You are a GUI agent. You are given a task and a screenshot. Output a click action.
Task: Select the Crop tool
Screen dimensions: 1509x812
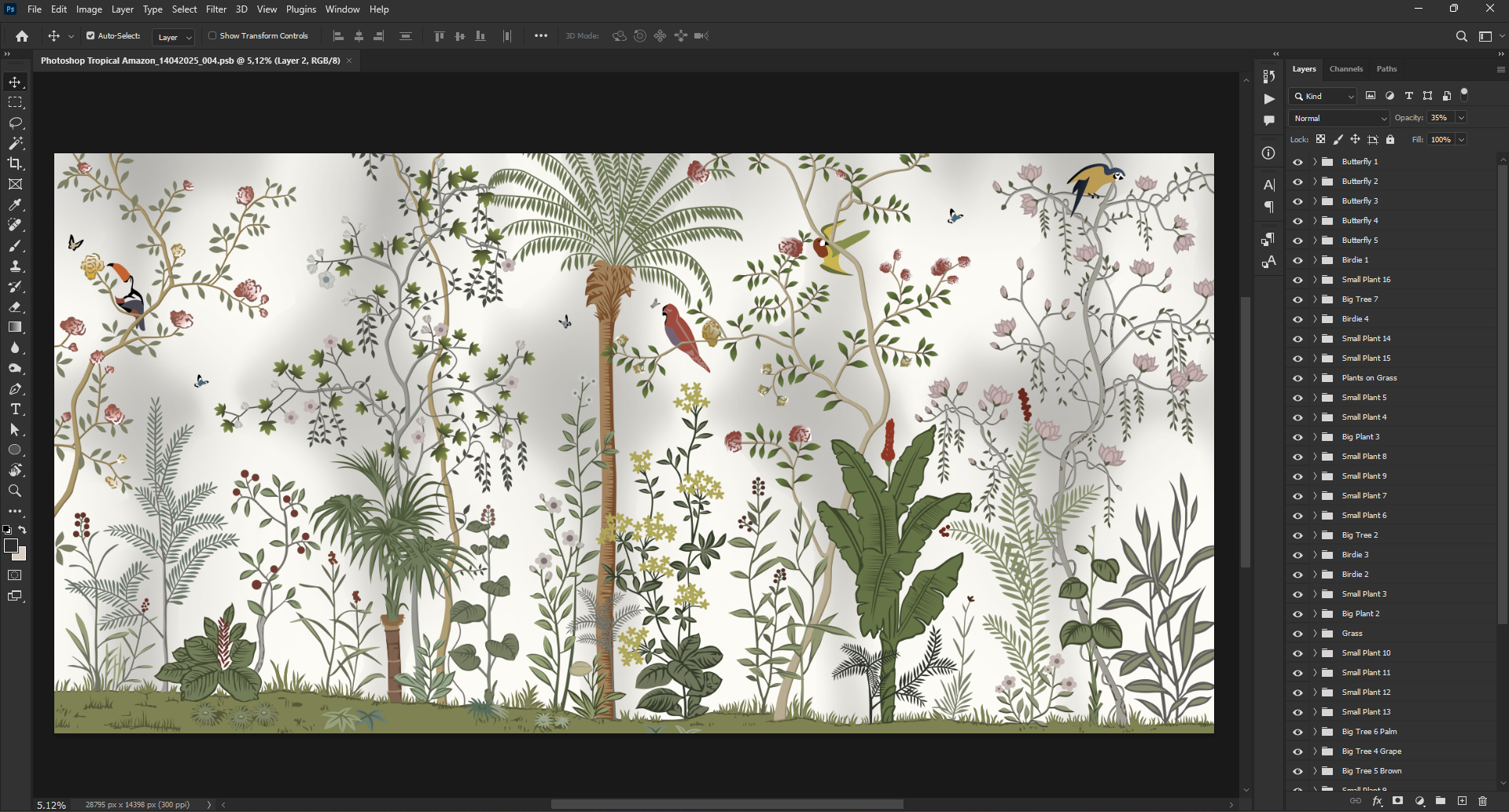point(15,164)
